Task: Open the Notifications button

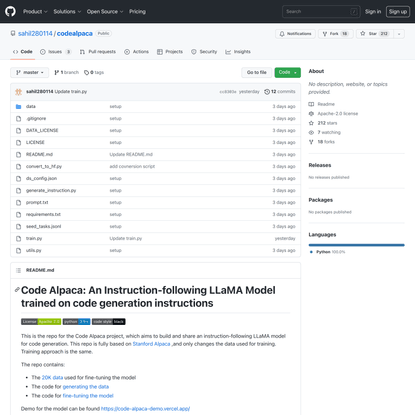Action: tap(295, 34)
